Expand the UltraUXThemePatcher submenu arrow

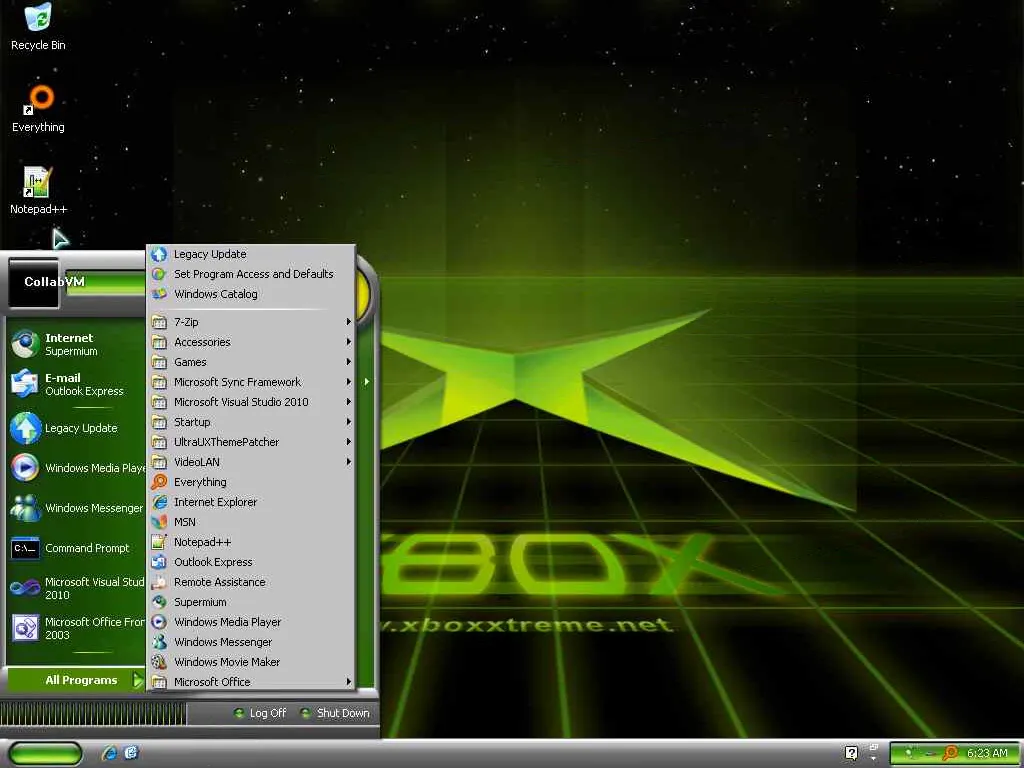click(348, 442)
